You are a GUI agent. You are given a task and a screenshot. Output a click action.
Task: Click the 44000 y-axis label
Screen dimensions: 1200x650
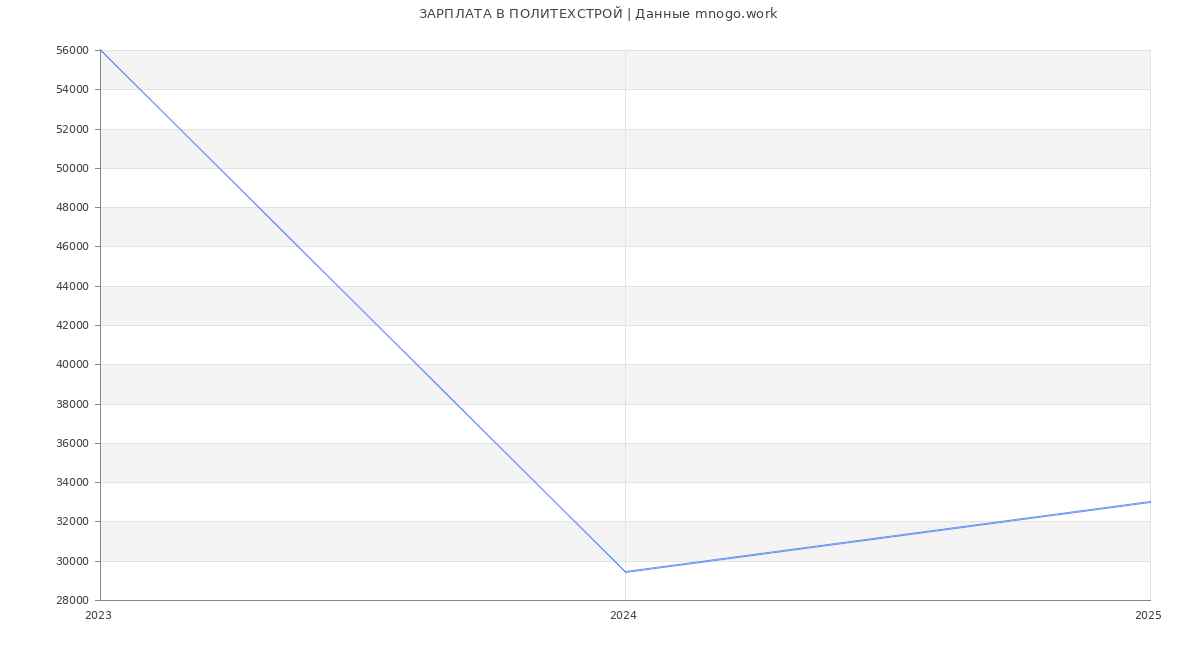[74, 286]
